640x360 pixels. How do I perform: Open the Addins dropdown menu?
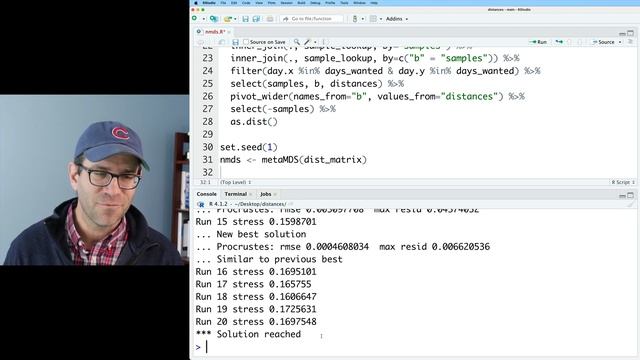(x=397, y=19)
